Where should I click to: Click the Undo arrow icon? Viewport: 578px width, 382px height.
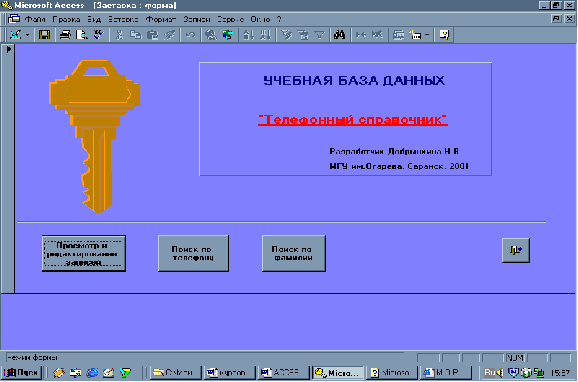pos(190,35)
